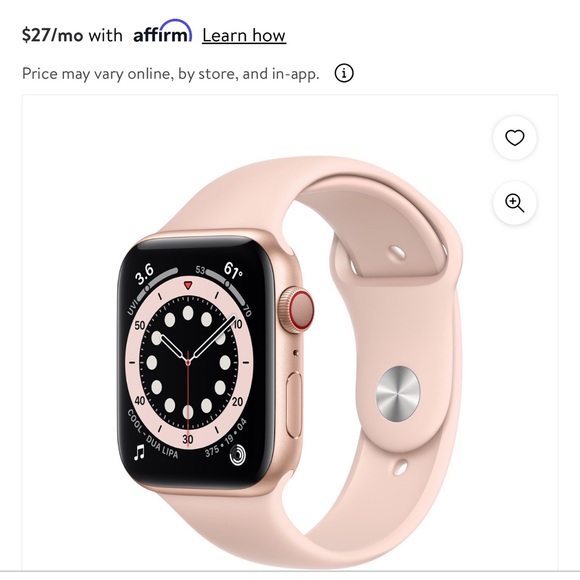Click the red triangle marker atop the dial
Screen dimensions: 580x580
[x=188, y=285]
